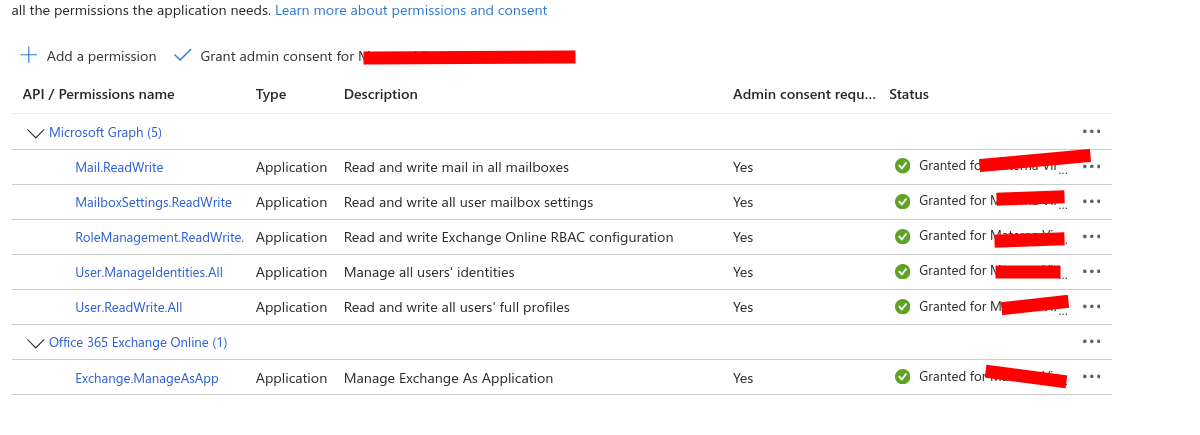This screenshot has height=435, width=1200.
Task: Open the ellipsis menu for the Exchange.ManageAsApp row
Action: coord(1091,377)
